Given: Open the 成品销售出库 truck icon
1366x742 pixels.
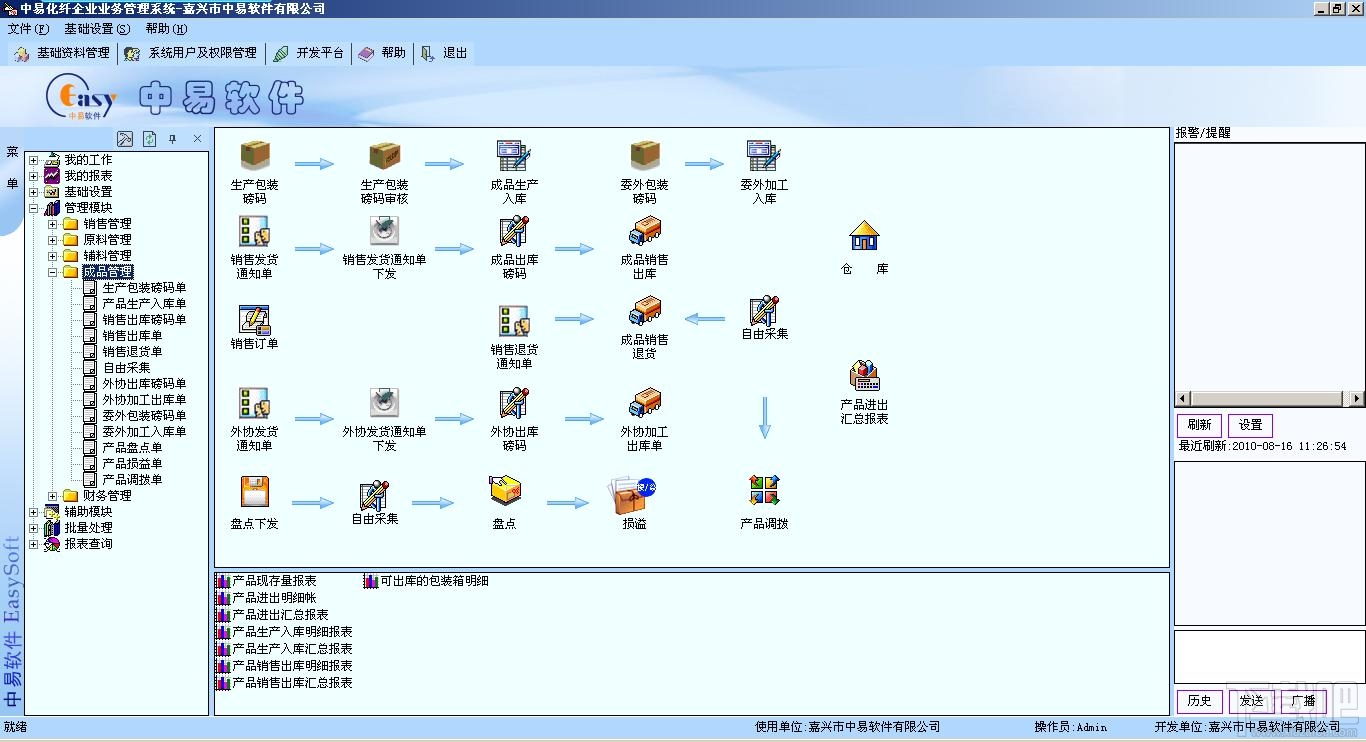Looking at the screenshot, I should [644, 232].
